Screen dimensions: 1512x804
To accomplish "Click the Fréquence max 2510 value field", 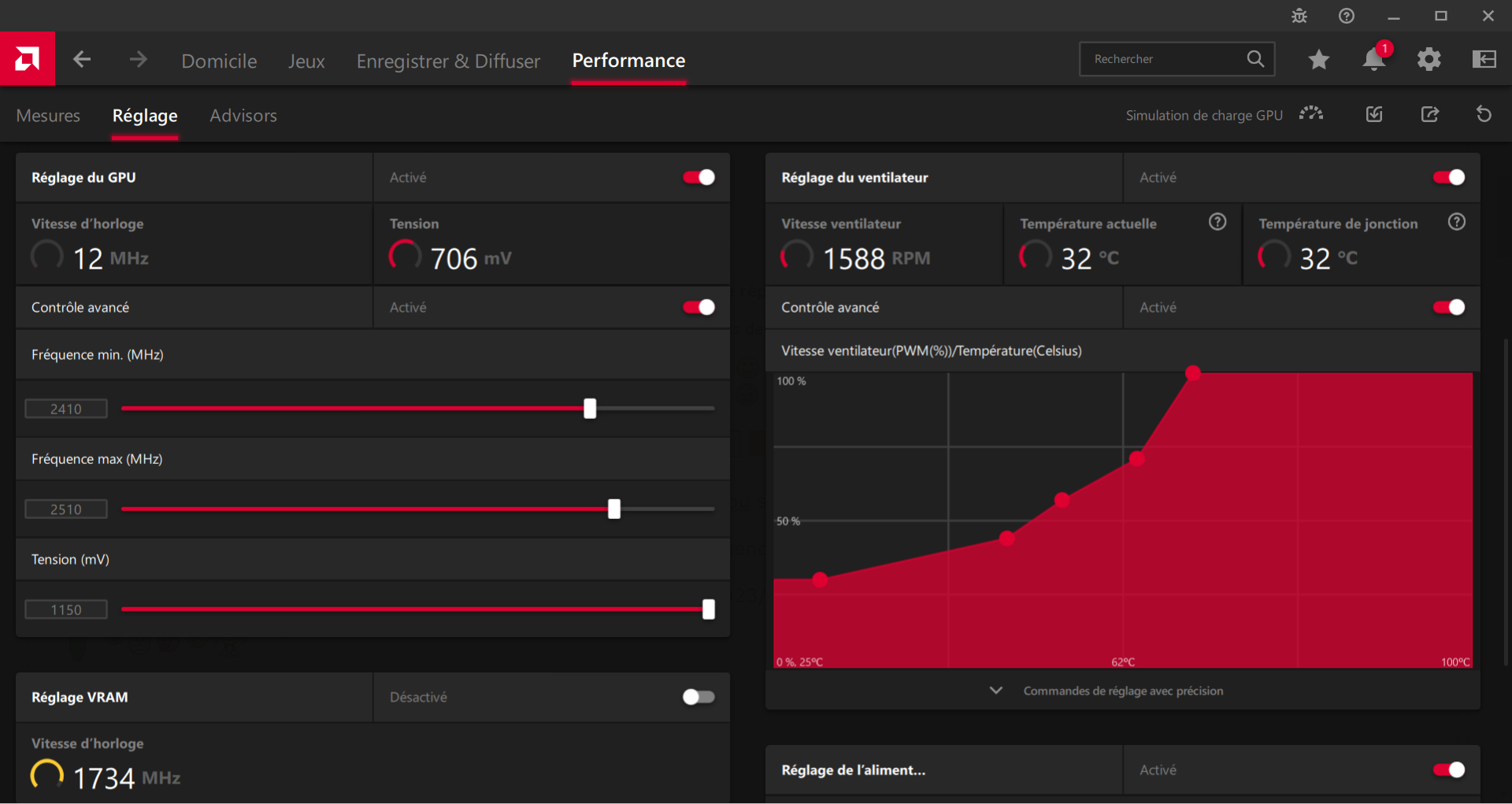I will pyautogui.click(x=66, y=509).
